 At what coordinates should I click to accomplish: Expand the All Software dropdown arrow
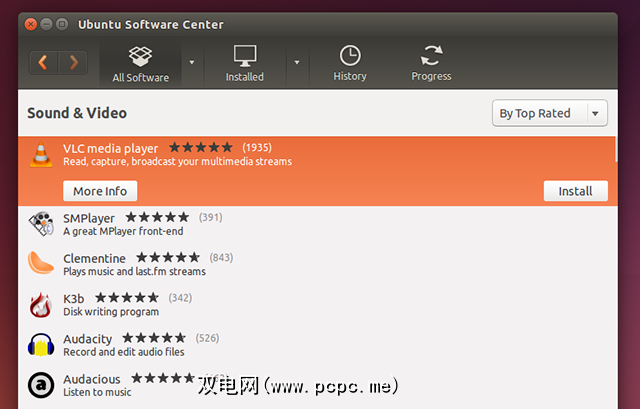(192, 62)
